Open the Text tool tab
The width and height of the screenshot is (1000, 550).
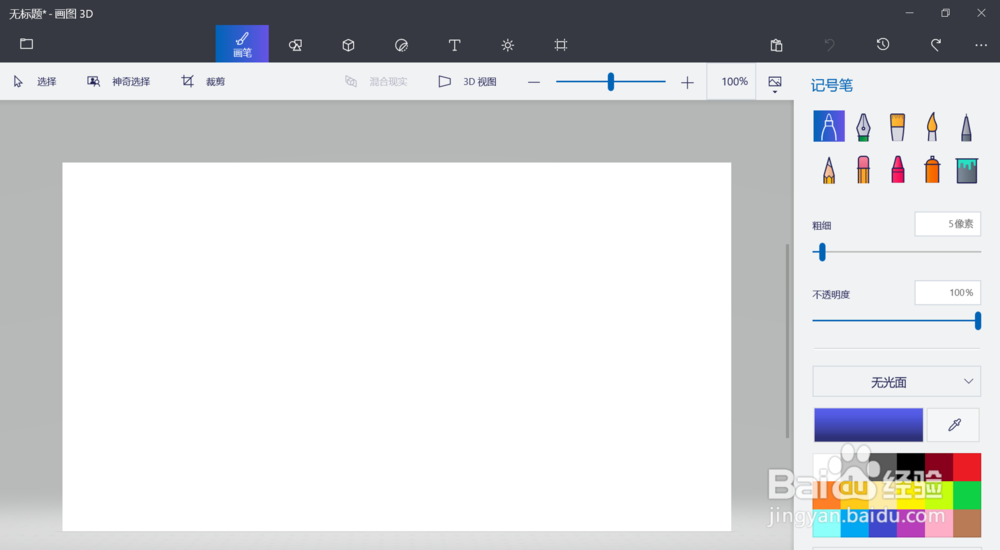(454, 45)
